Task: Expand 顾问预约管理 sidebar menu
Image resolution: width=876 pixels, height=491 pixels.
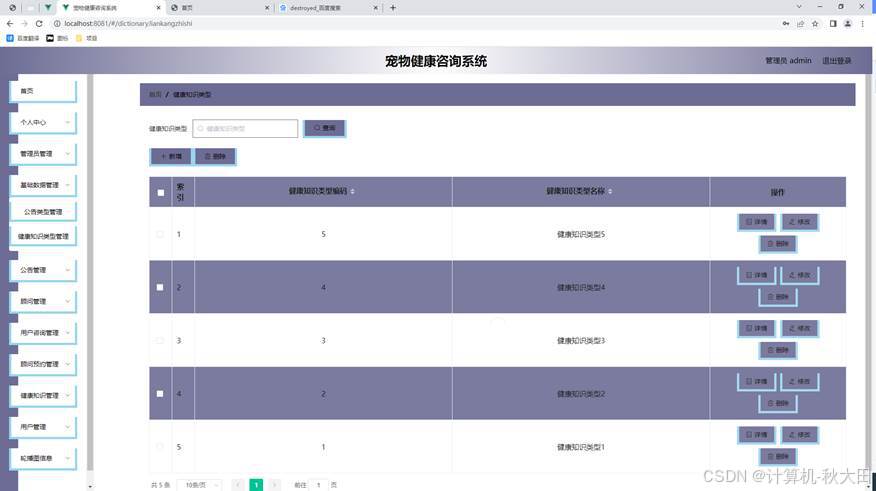Action: [x=43, y=364]
